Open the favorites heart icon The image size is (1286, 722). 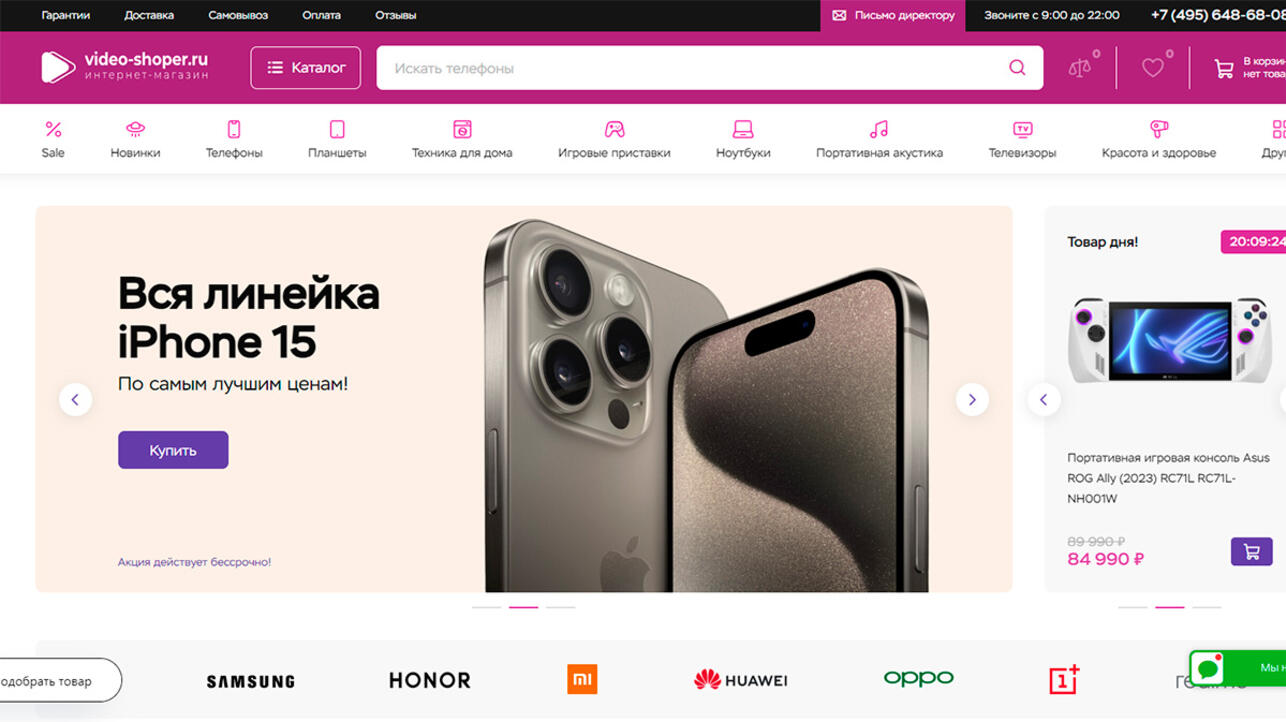tap(1153, 68)
